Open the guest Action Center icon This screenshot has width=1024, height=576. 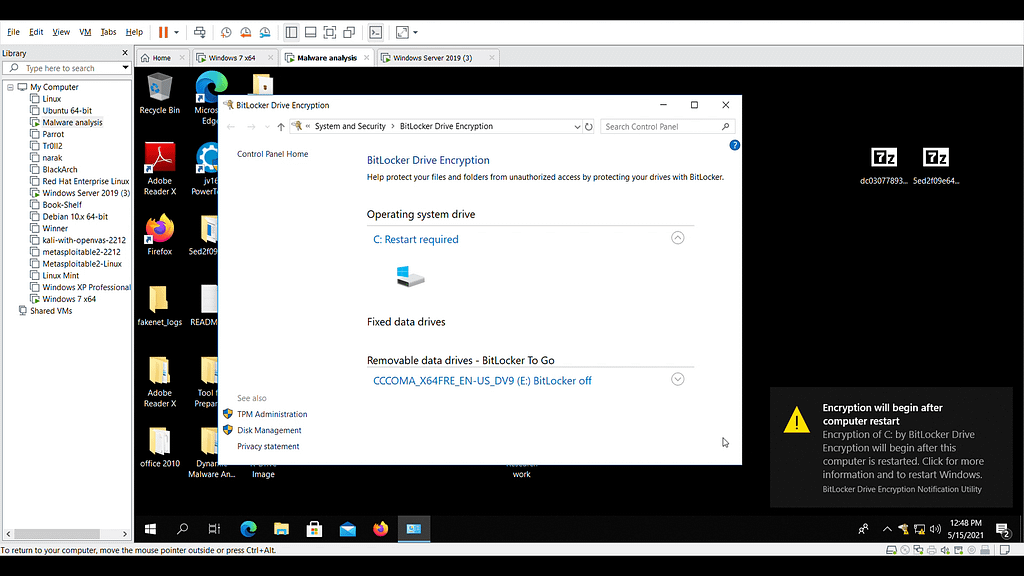[1002, 530]
